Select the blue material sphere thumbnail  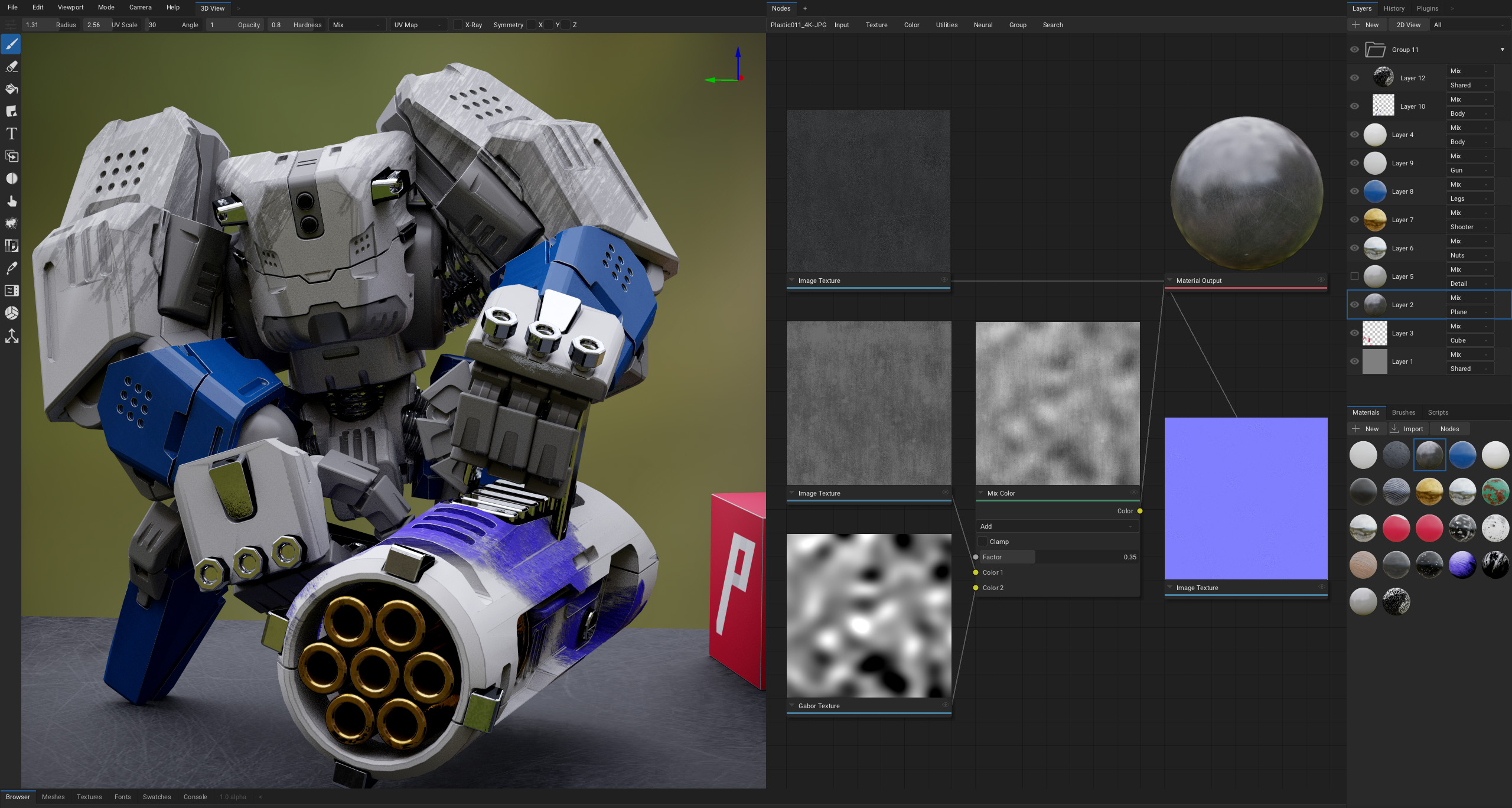point(1462,455)
